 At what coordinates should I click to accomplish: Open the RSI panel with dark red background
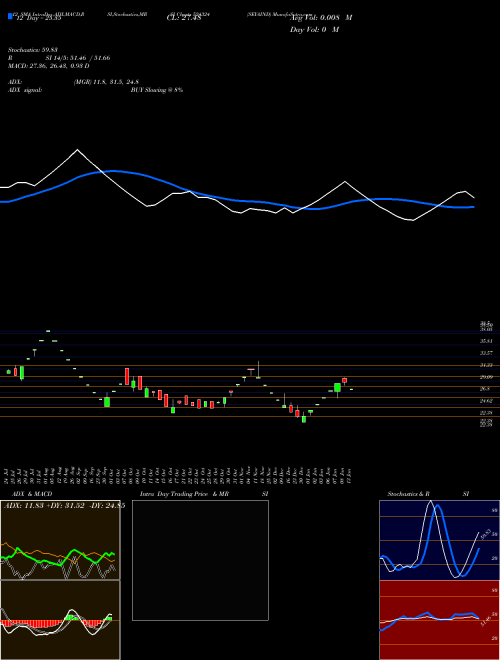pyautogui.click(x=439, y=620)
